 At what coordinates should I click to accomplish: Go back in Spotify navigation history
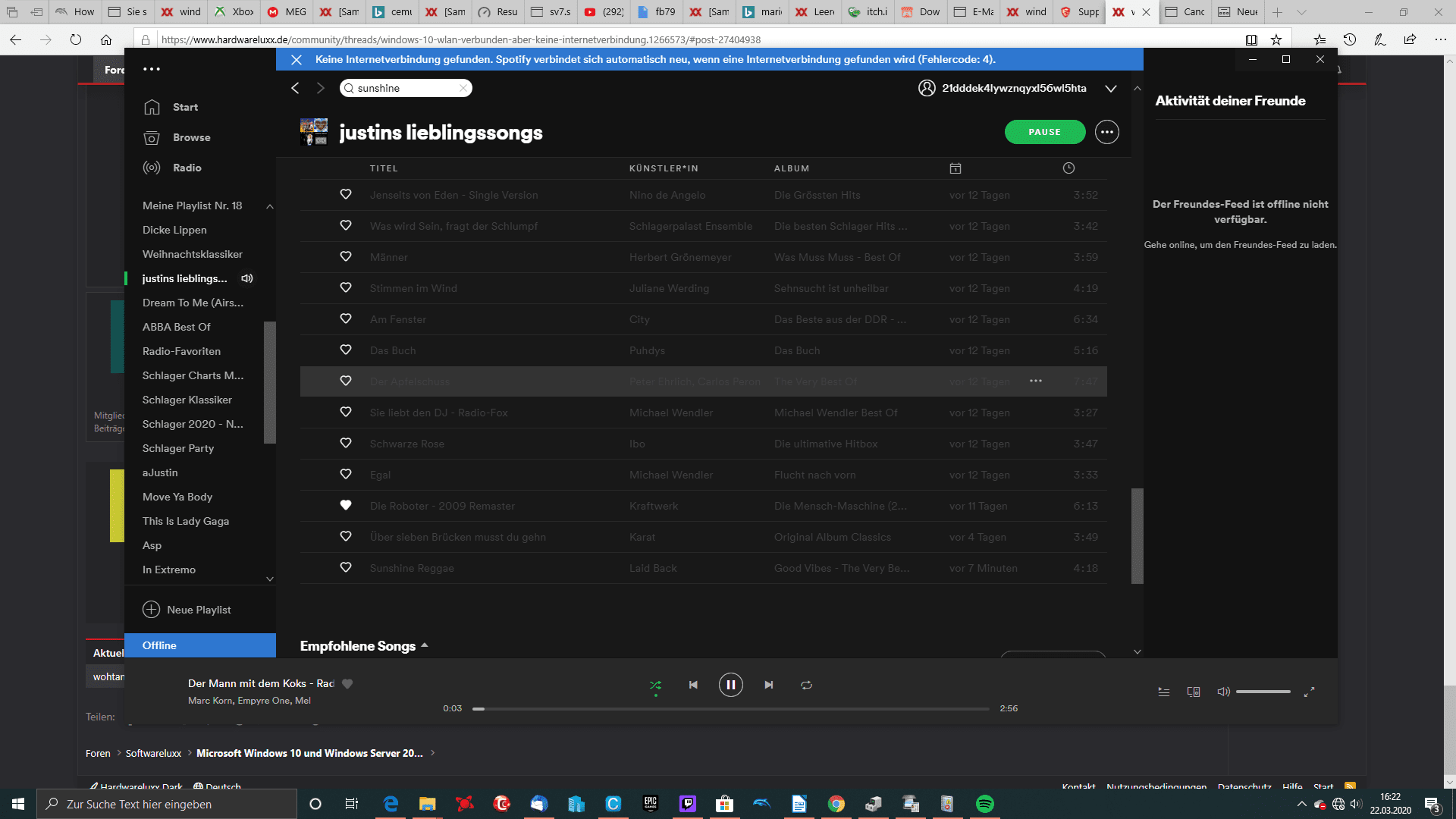295,89
